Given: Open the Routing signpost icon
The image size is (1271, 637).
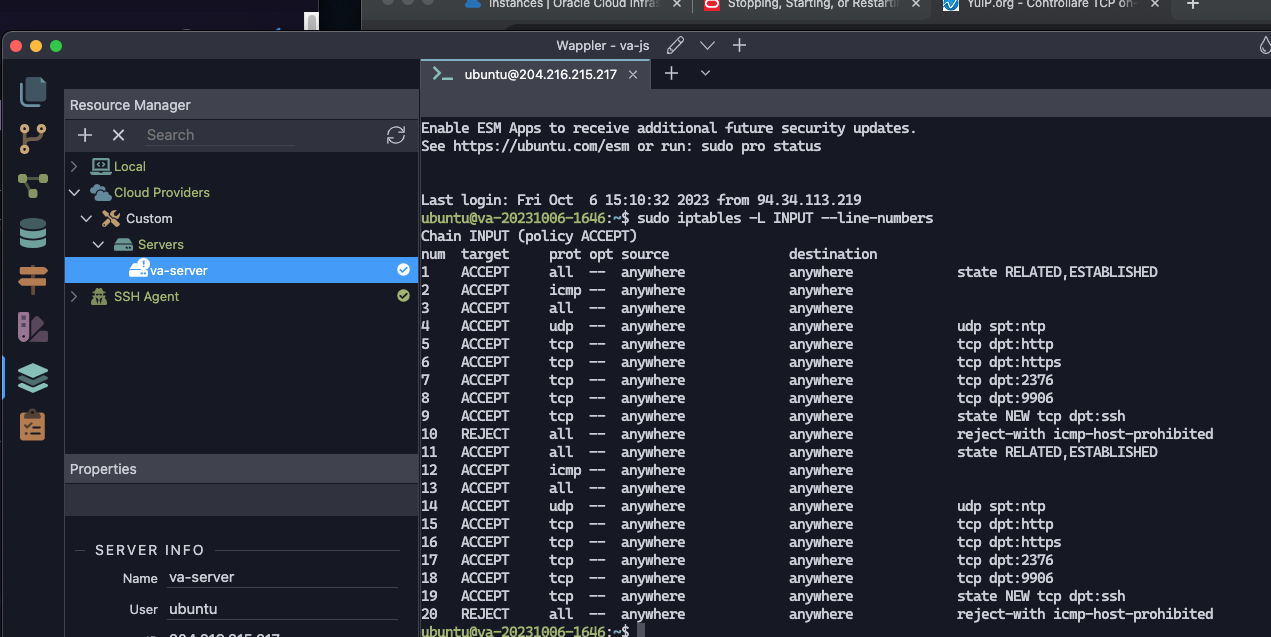Looking at the screenshot, I should coord(33,280).
